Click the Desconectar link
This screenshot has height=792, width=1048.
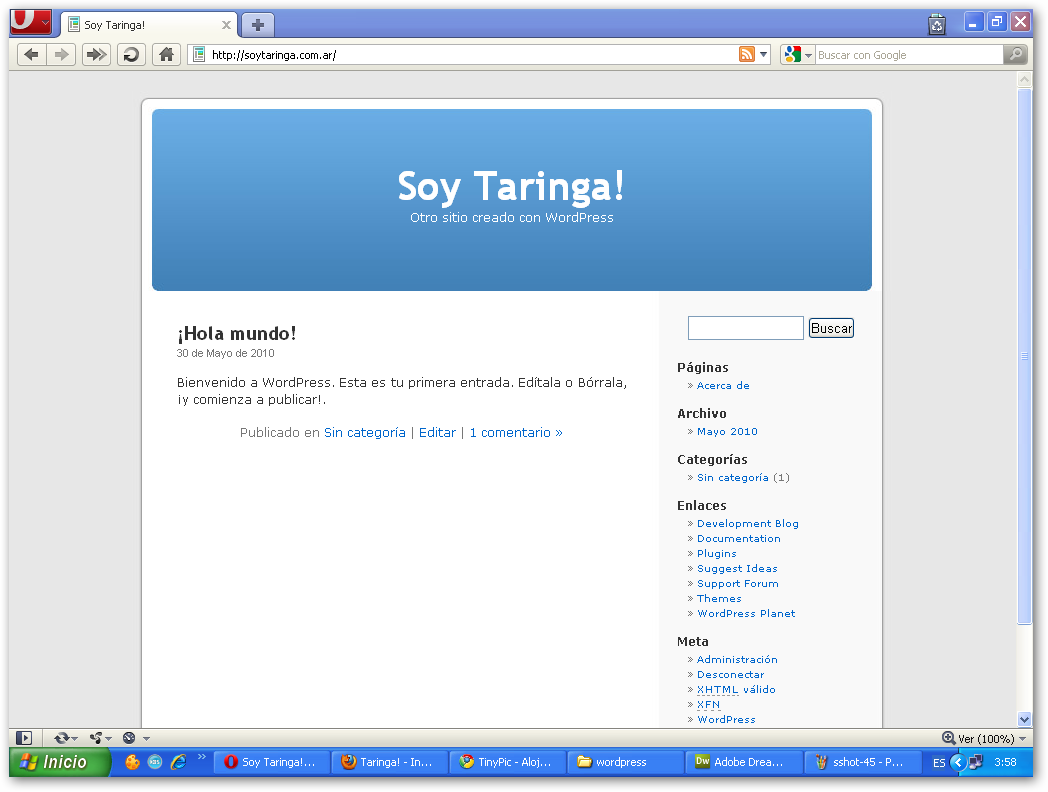tap(731, 675)
